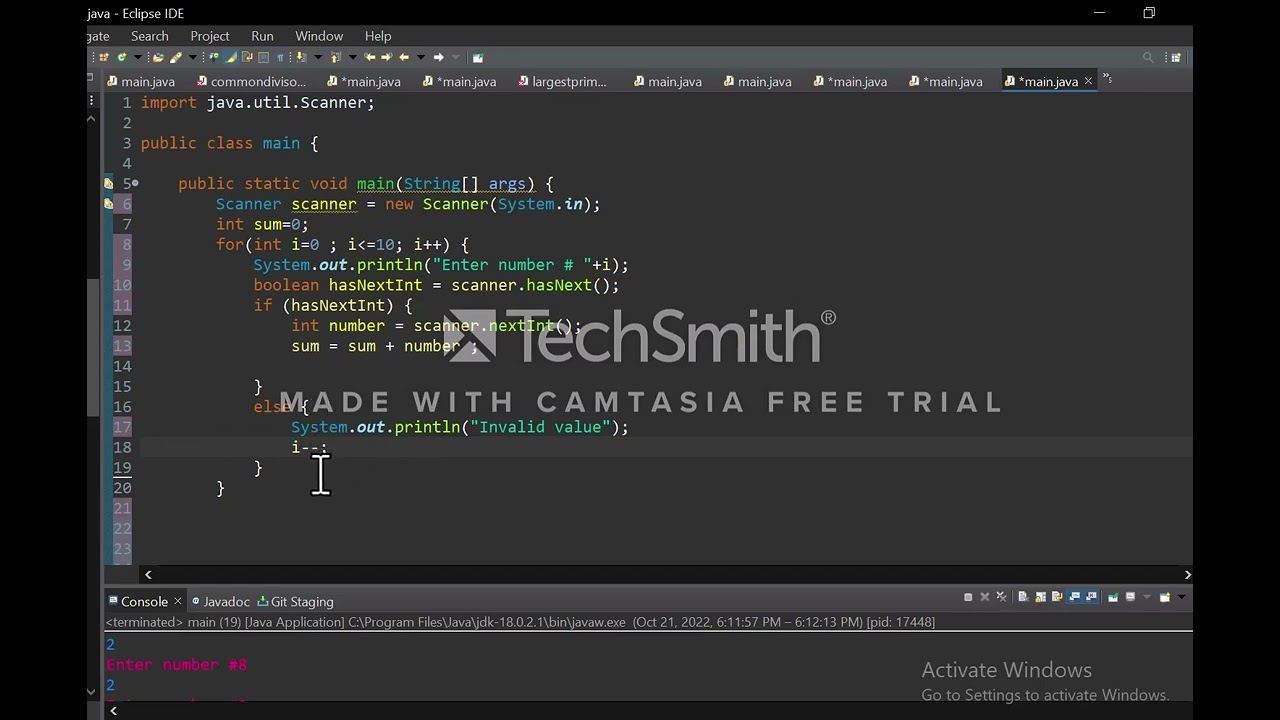The width and height of the screenshot is (1280, 720).
Task: Toggle show console on standard output
Action: click(x=1074, y=597)
